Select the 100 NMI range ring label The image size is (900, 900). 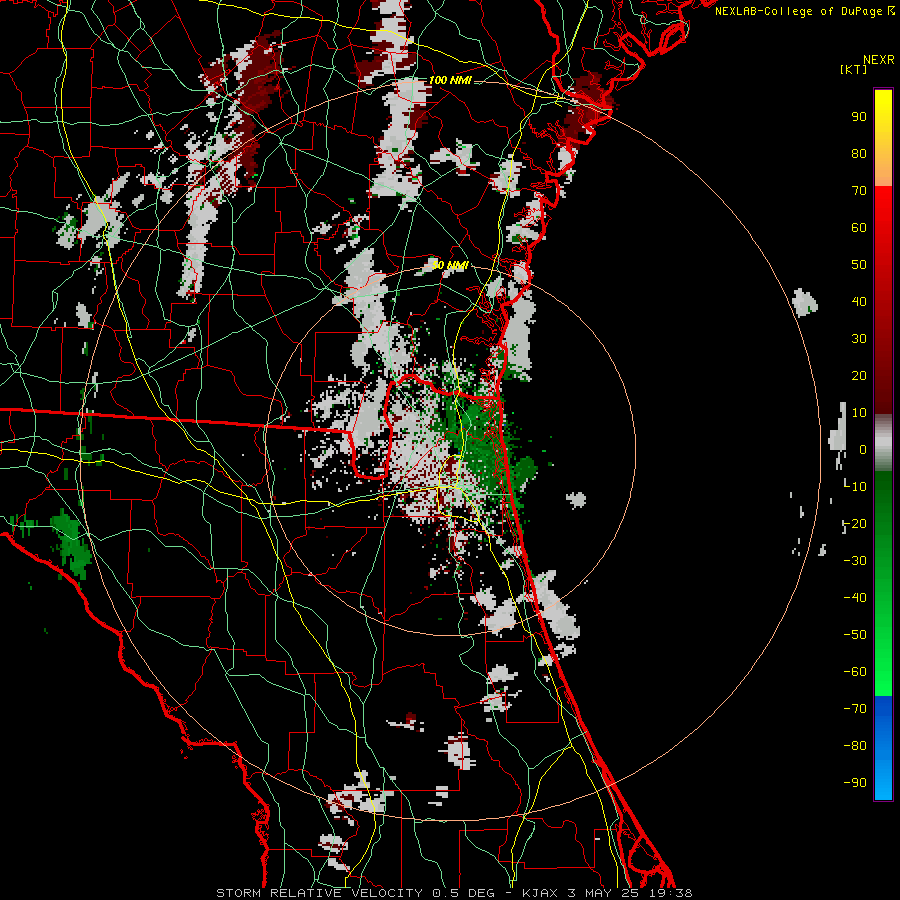point(450,80)
